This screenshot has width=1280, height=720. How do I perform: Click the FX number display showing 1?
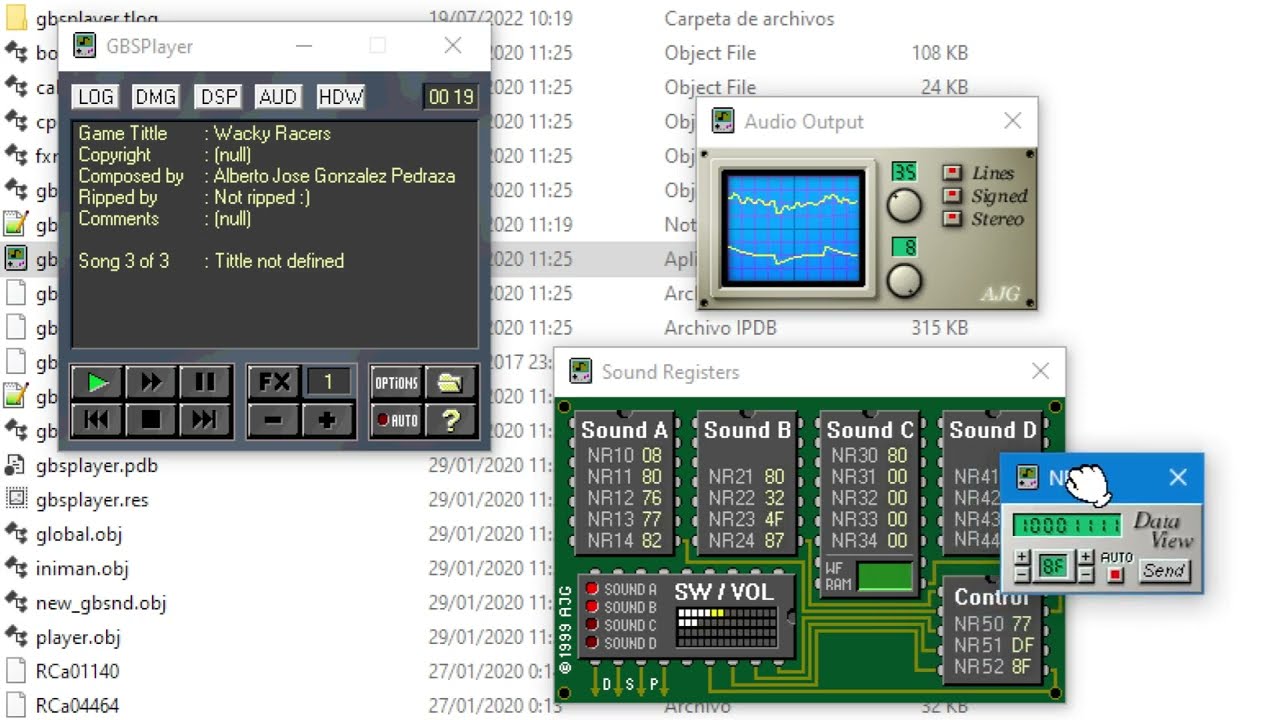click(x=328, y=382)
